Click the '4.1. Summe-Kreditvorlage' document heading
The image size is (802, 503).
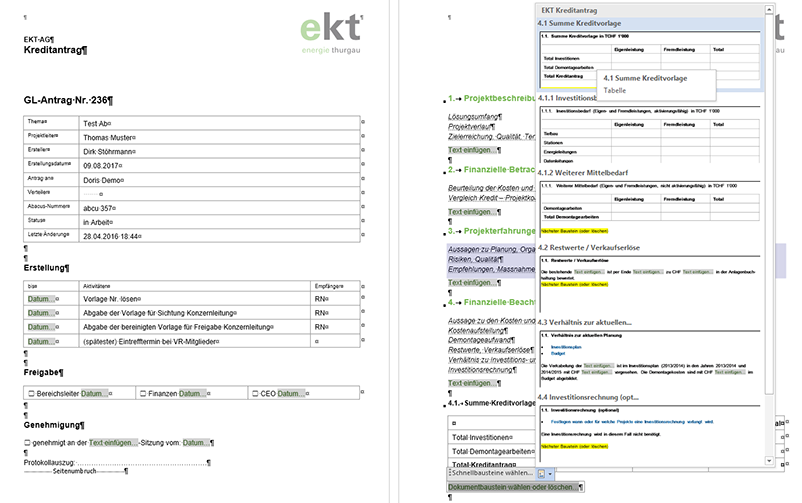[492, 403]
